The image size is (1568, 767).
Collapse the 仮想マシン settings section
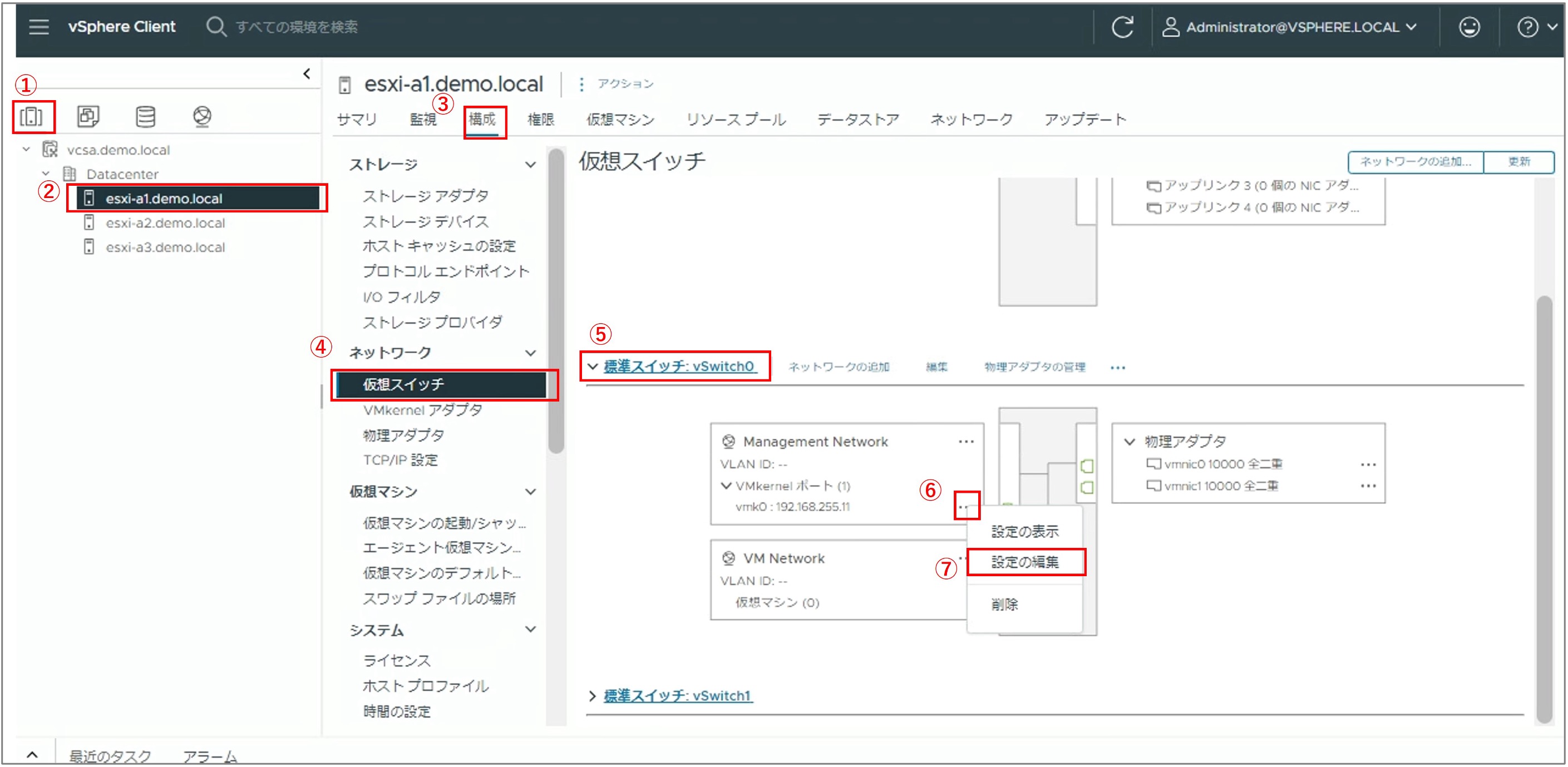click(x=530, y=492)
